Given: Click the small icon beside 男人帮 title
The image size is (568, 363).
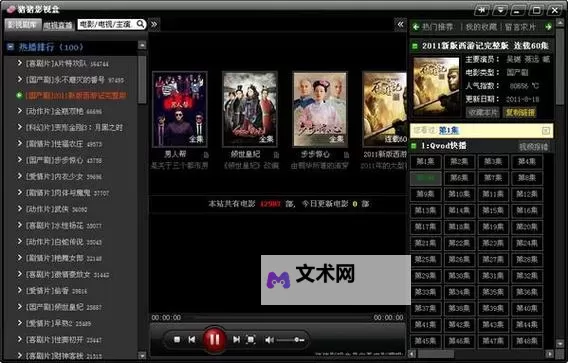Looking at the screenshot, I should (206, 155).
